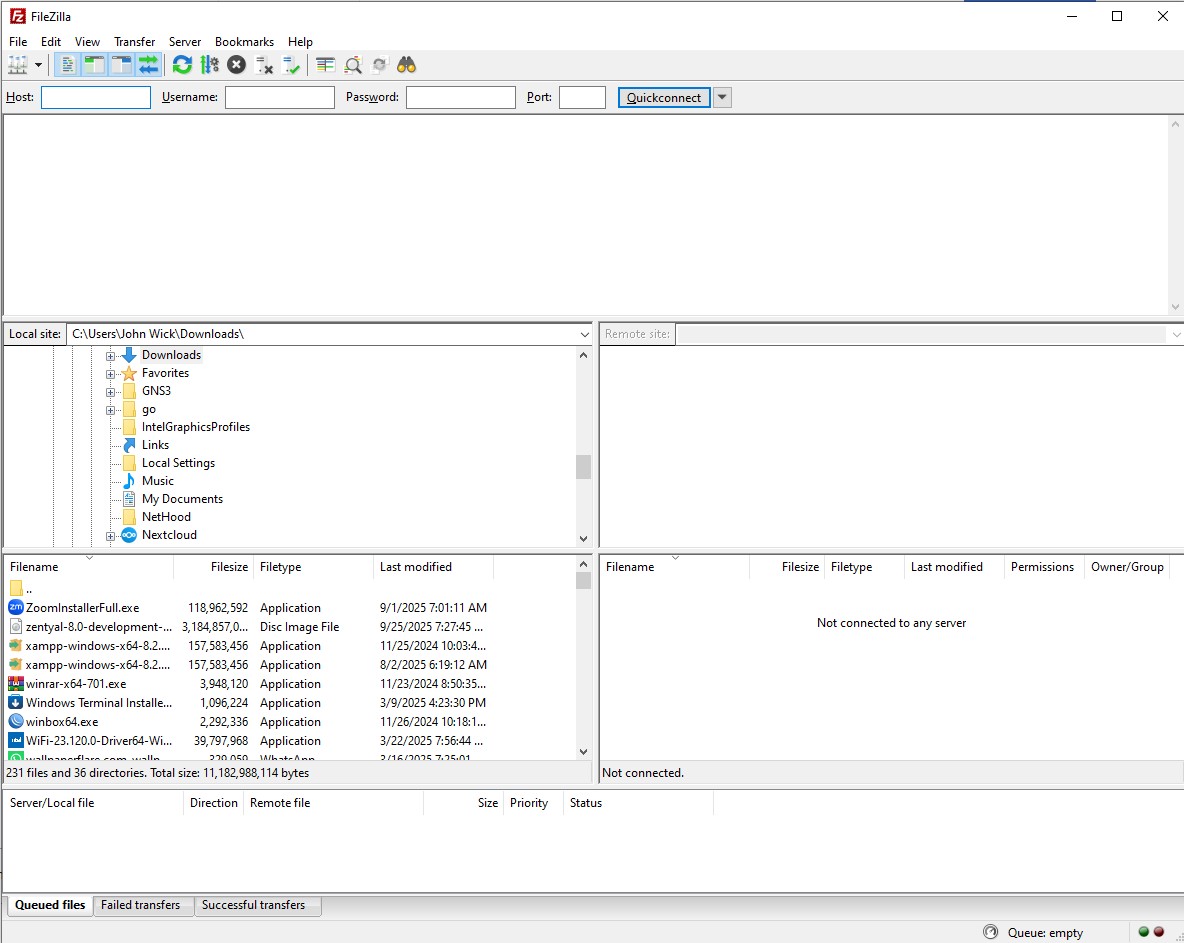Viewport: 1184px width, 943px height.
Task: Click the Host input field
Action: [x=96, y=97]
